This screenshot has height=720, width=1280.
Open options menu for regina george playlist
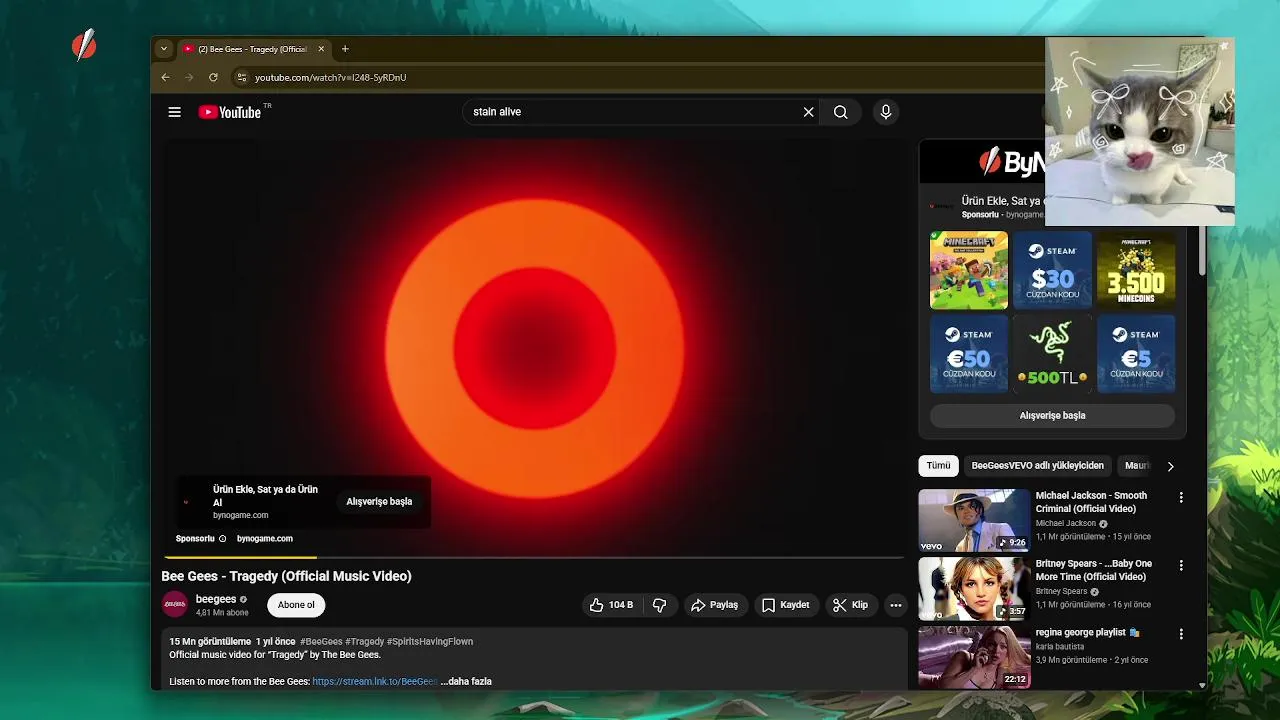pyautogui.click(x=1181, y=634)
